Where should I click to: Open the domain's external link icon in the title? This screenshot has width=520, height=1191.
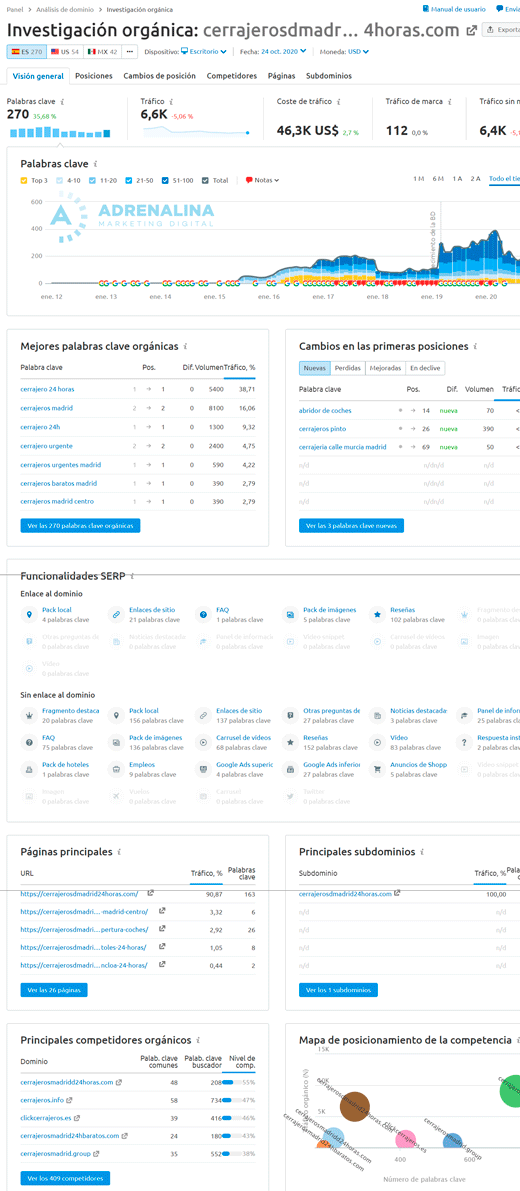click(x=471, y=30)
